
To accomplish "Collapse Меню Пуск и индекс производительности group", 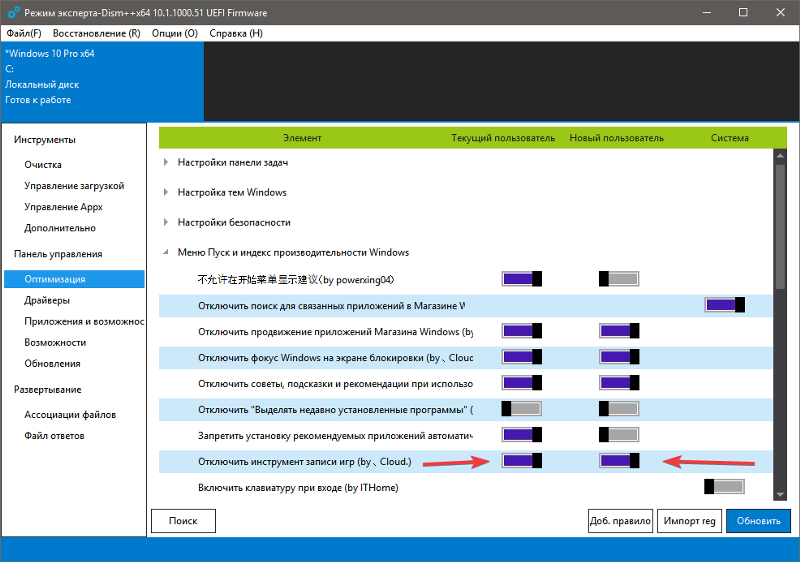I will tap(166, 252).
